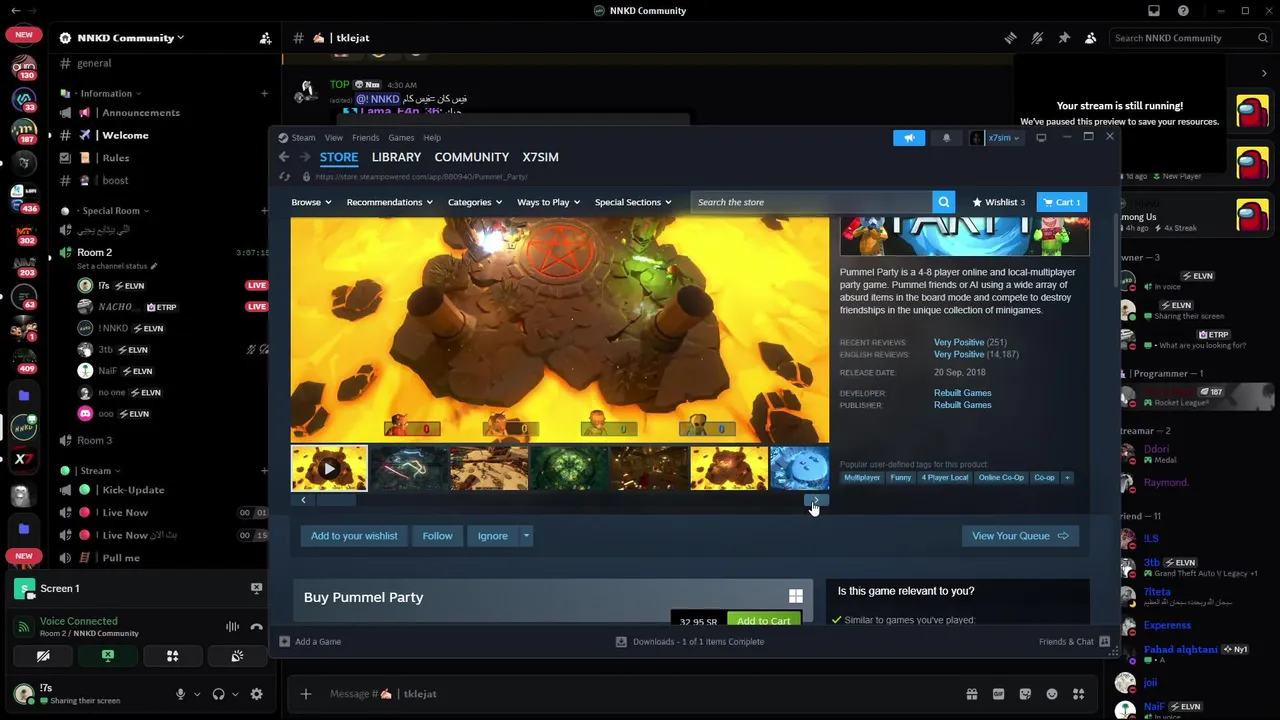Viewport: 1280px width, 720px height.
Task: Click the Steam store search magnifier button
Action: pos(943,202)
